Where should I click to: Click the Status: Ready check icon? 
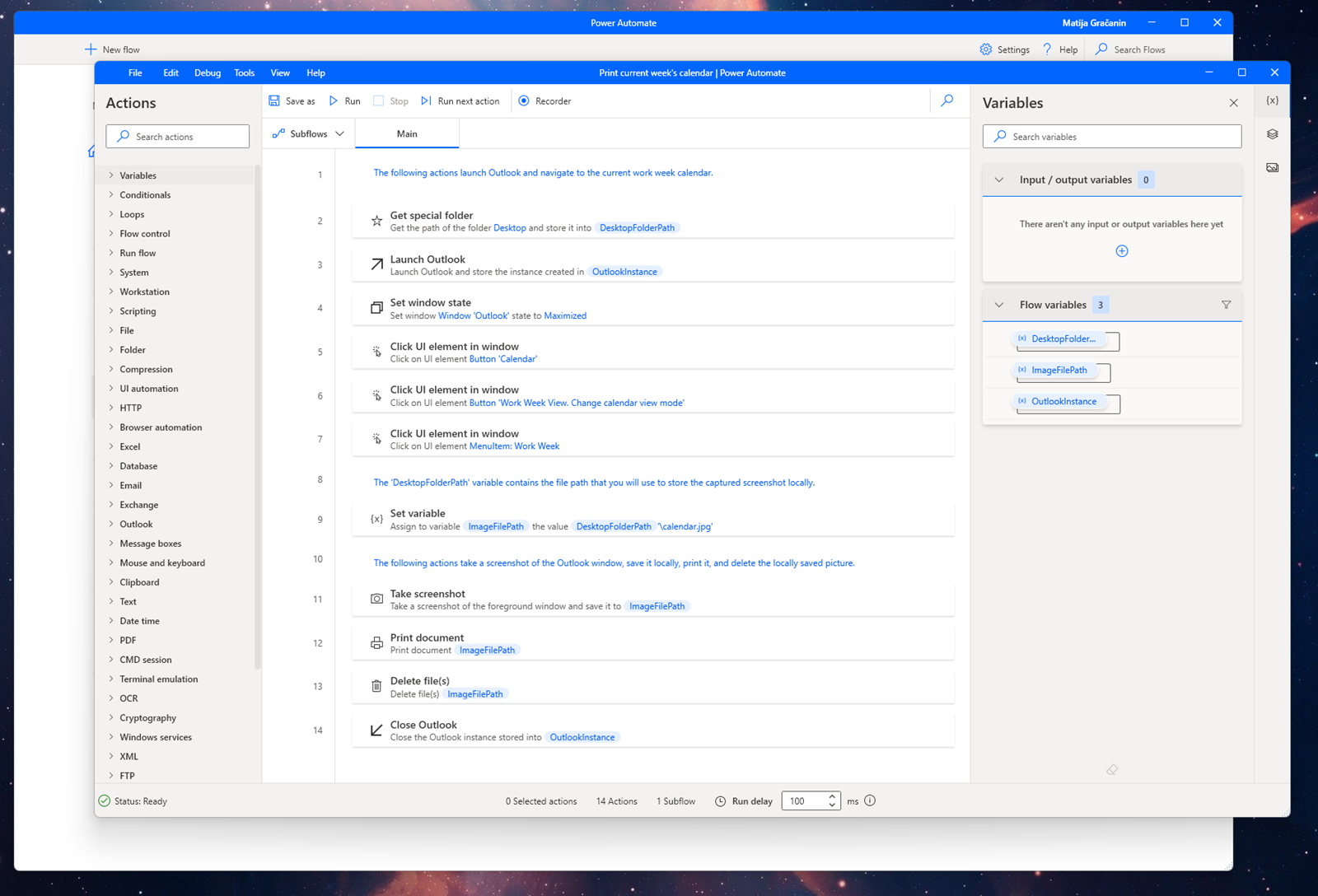105,800
